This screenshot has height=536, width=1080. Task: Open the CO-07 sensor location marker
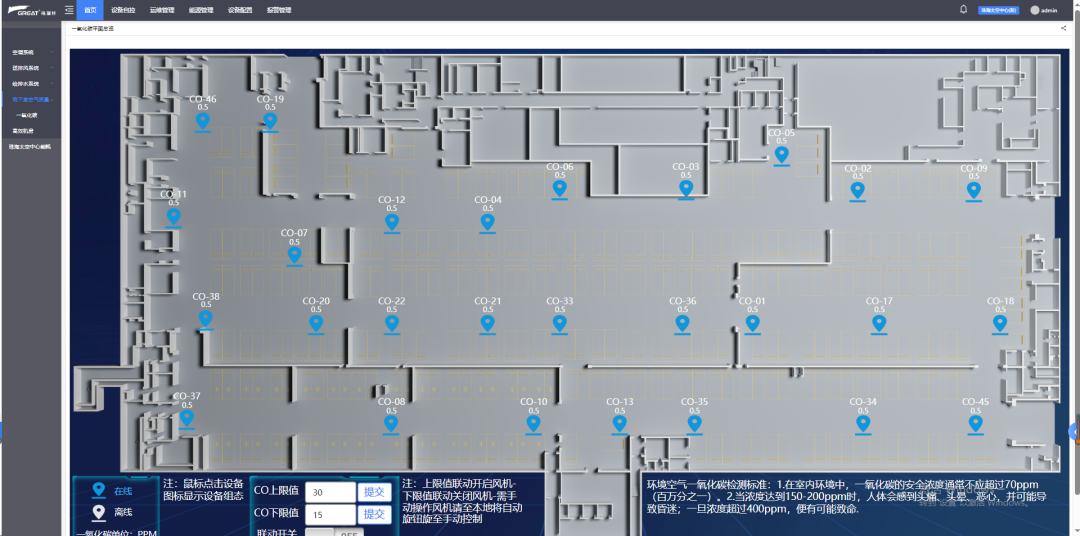[294, 255]
